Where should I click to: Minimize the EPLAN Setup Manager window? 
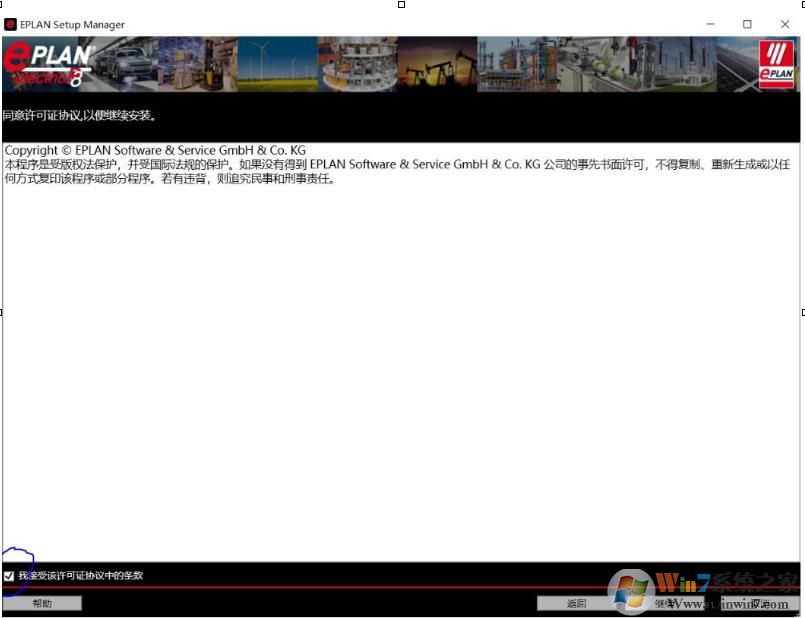711,24
